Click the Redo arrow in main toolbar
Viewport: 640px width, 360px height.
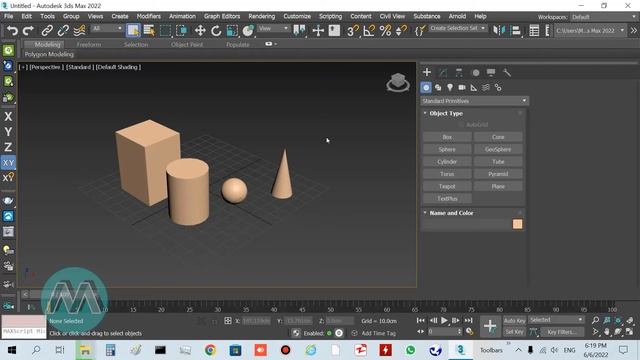[x=28, y=31]
